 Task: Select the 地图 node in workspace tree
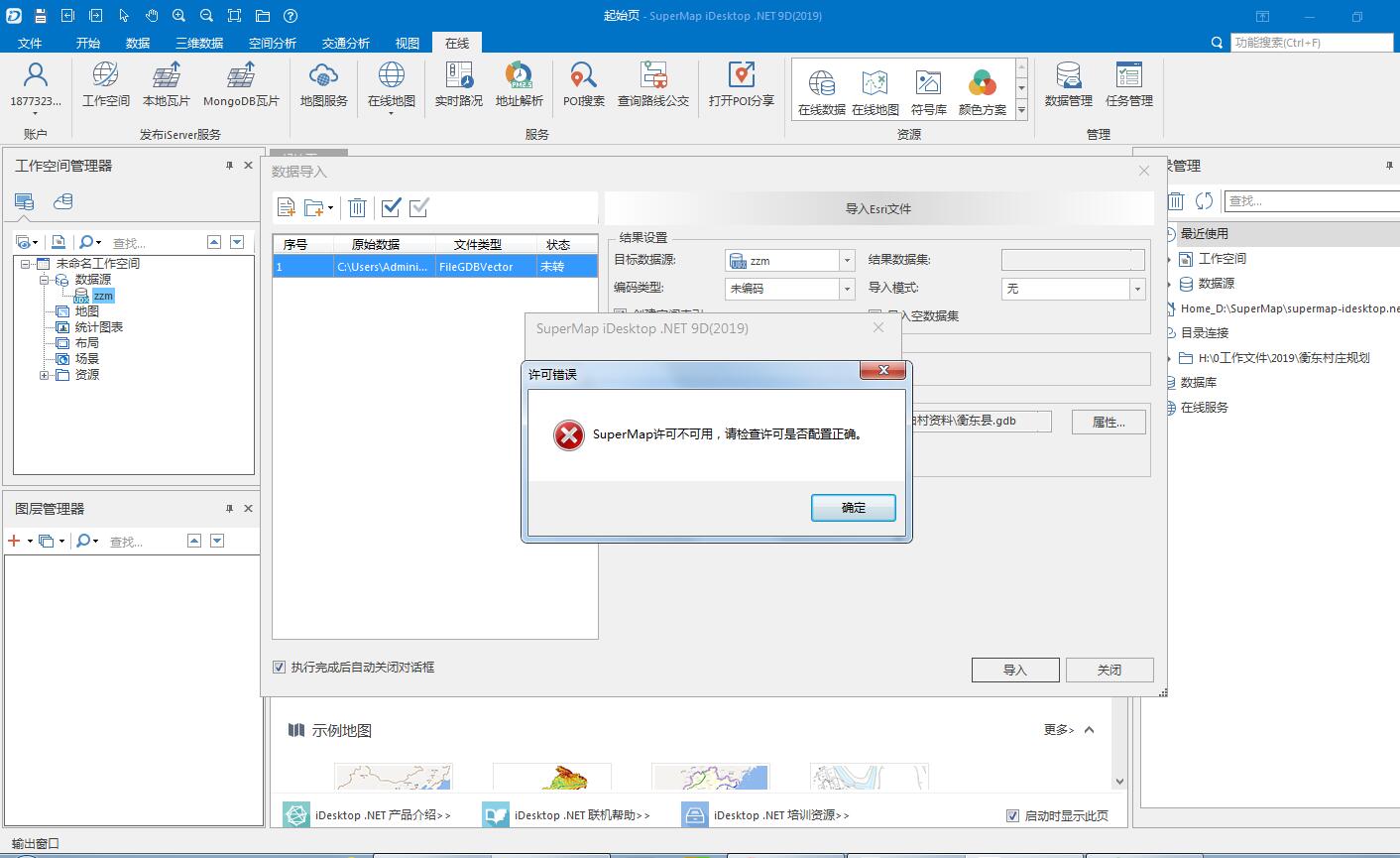[x=87, y=311]
